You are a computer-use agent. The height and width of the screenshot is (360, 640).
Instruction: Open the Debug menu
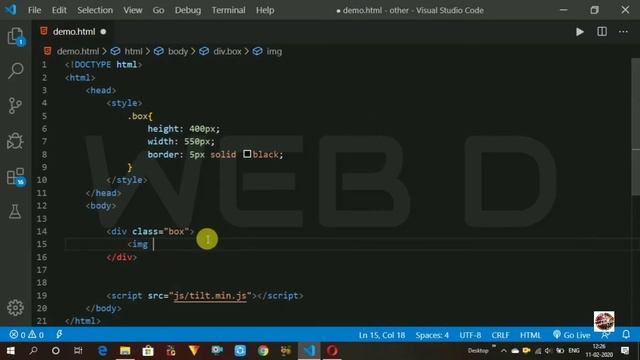point(188,10)
